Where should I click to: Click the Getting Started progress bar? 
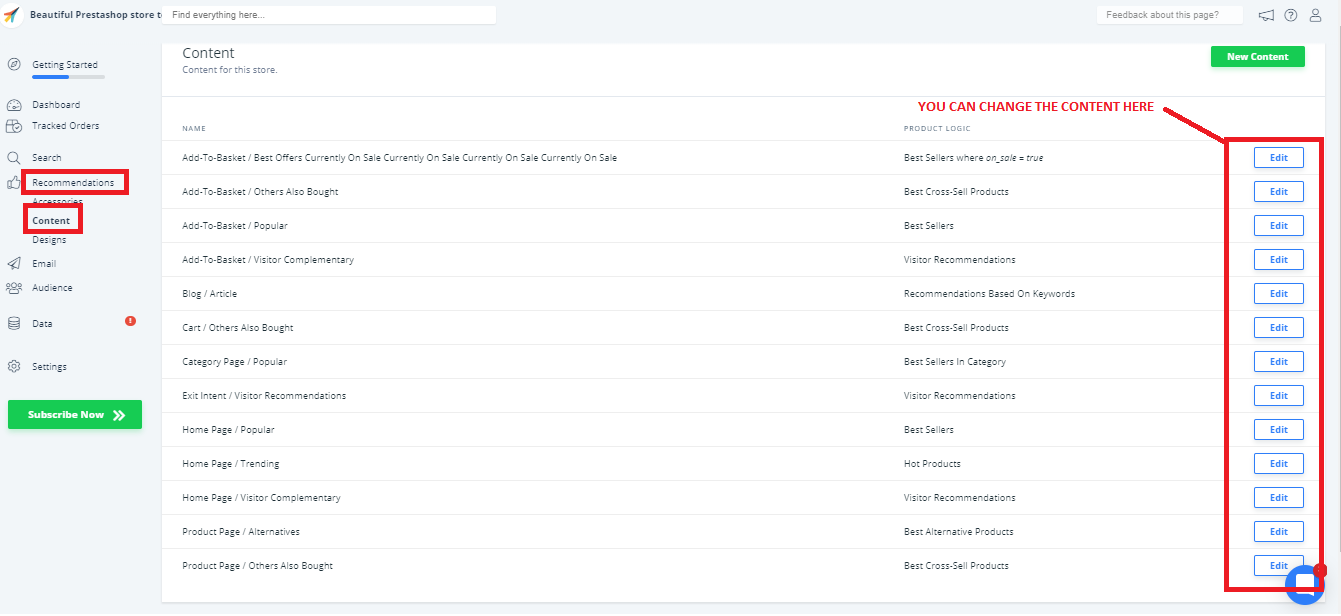tap(68, 77)
